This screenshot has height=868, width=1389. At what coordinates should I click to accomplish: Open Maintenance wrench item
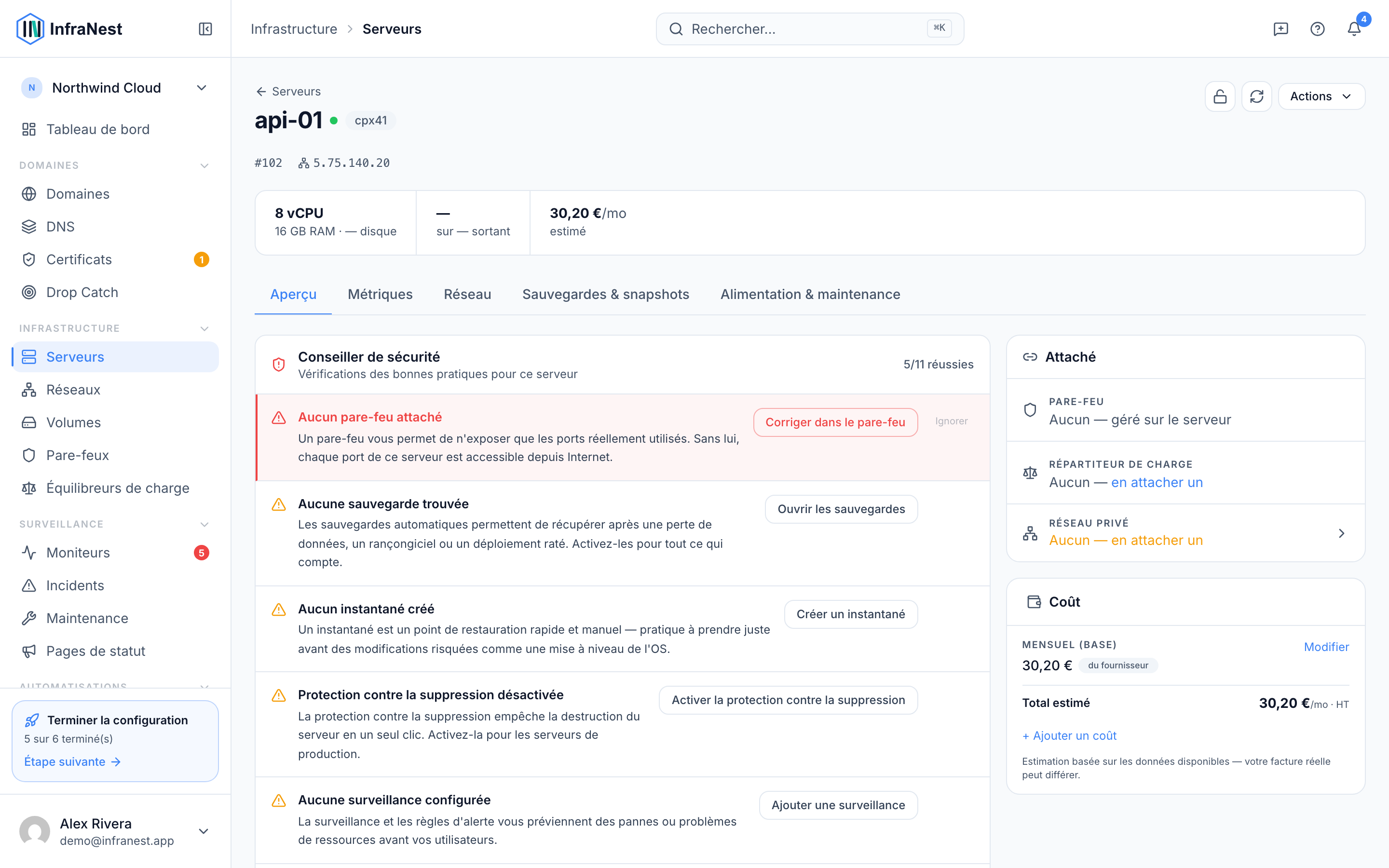pyautogui.click(x=115, y=618)
